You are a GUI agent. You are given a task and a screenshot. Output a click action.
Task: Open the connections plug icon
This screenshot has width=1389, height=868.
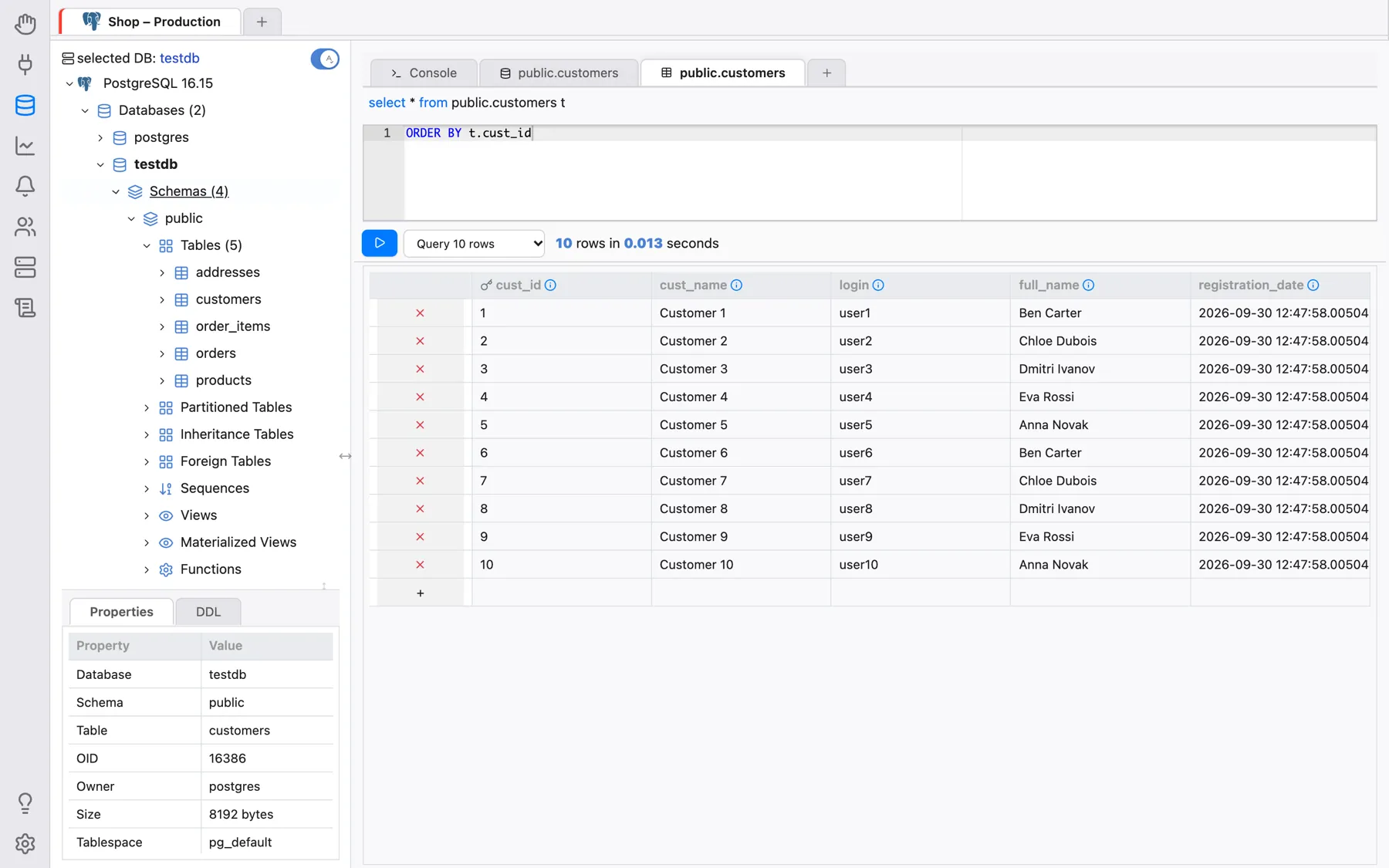point(25,64)
